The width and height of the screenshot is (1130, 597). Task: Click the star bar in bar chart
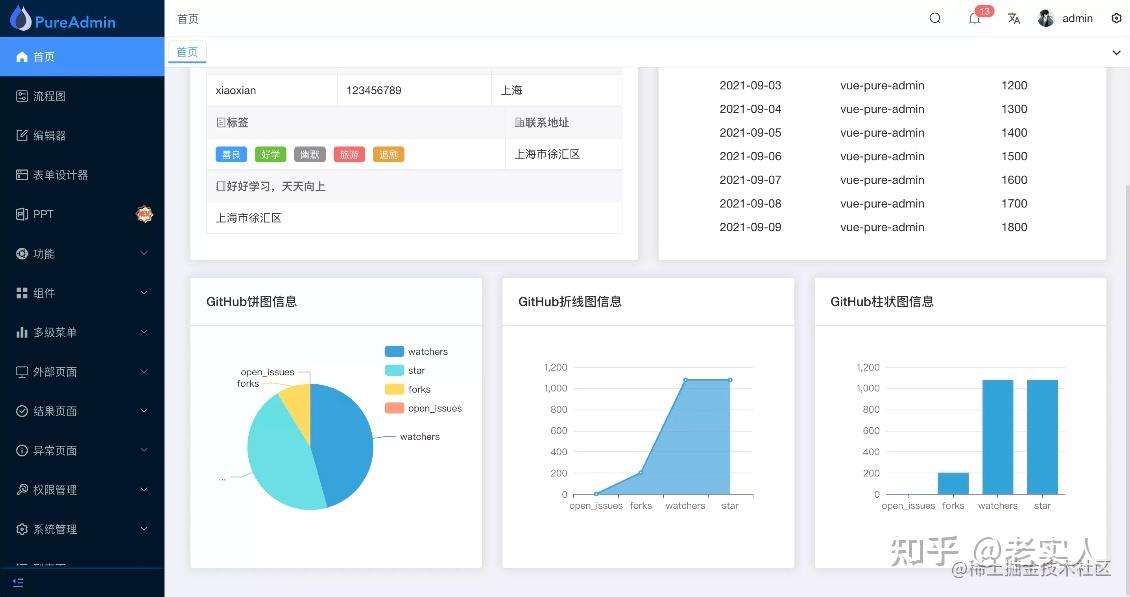click(1043, 437)
